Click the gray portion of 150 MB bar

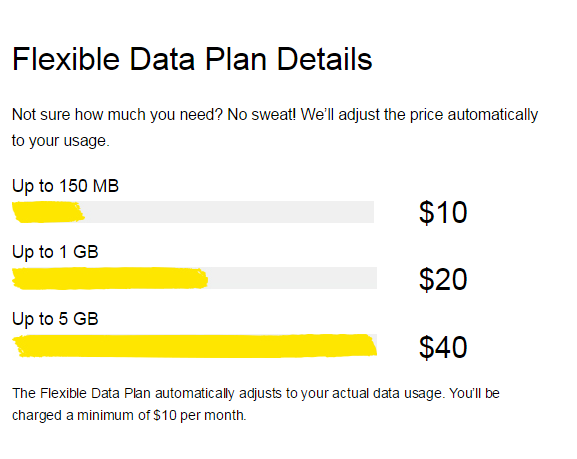(229, 212)
